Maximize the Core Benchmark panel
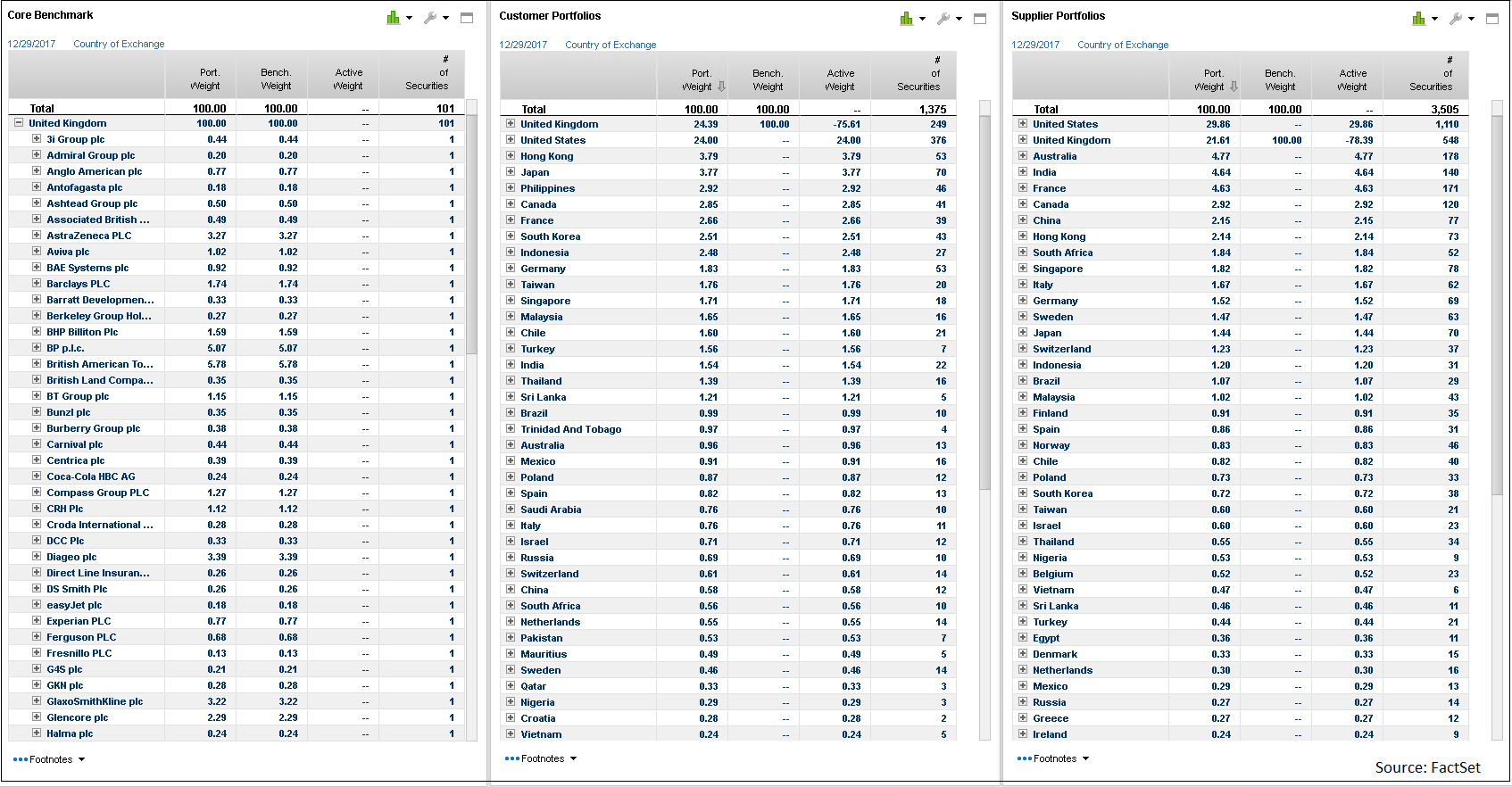 coord(467,18)
